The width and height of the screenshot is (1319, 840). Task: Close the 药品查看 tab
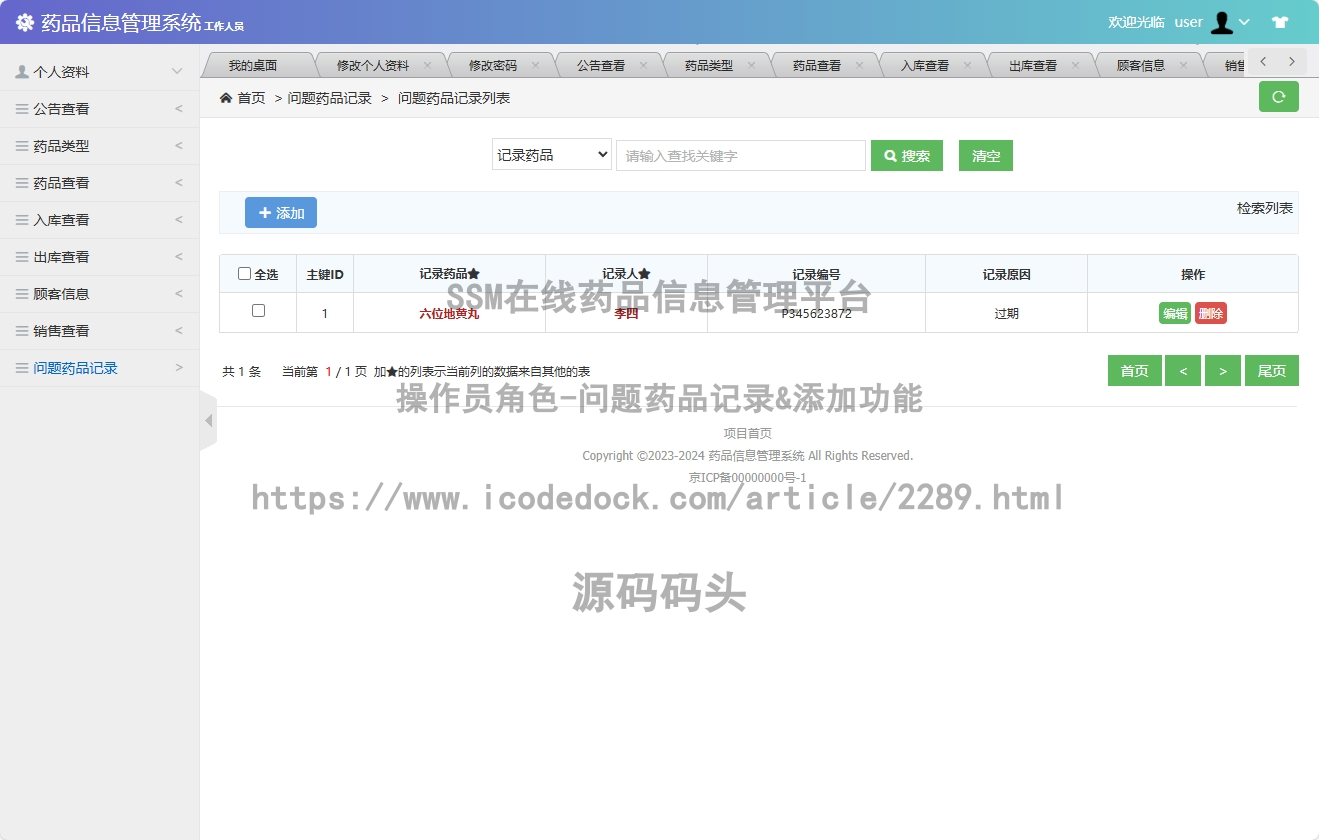(859, 65)
